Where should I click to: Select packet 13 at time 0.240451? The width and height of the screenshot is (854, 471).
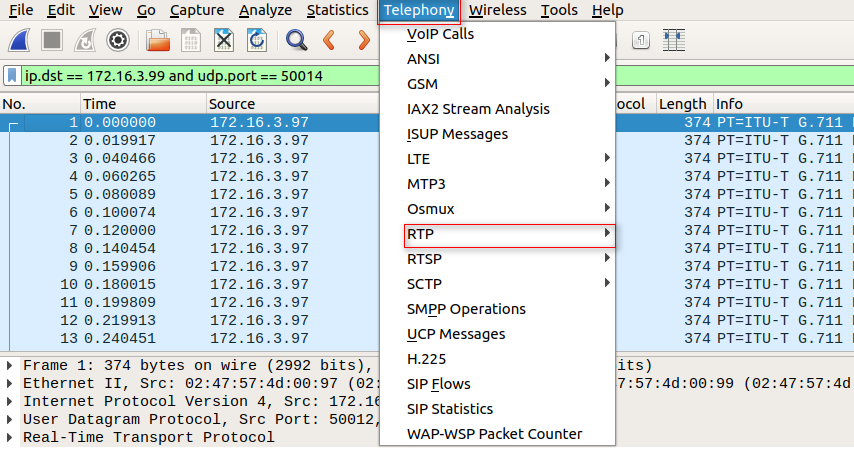click(190, 338)
